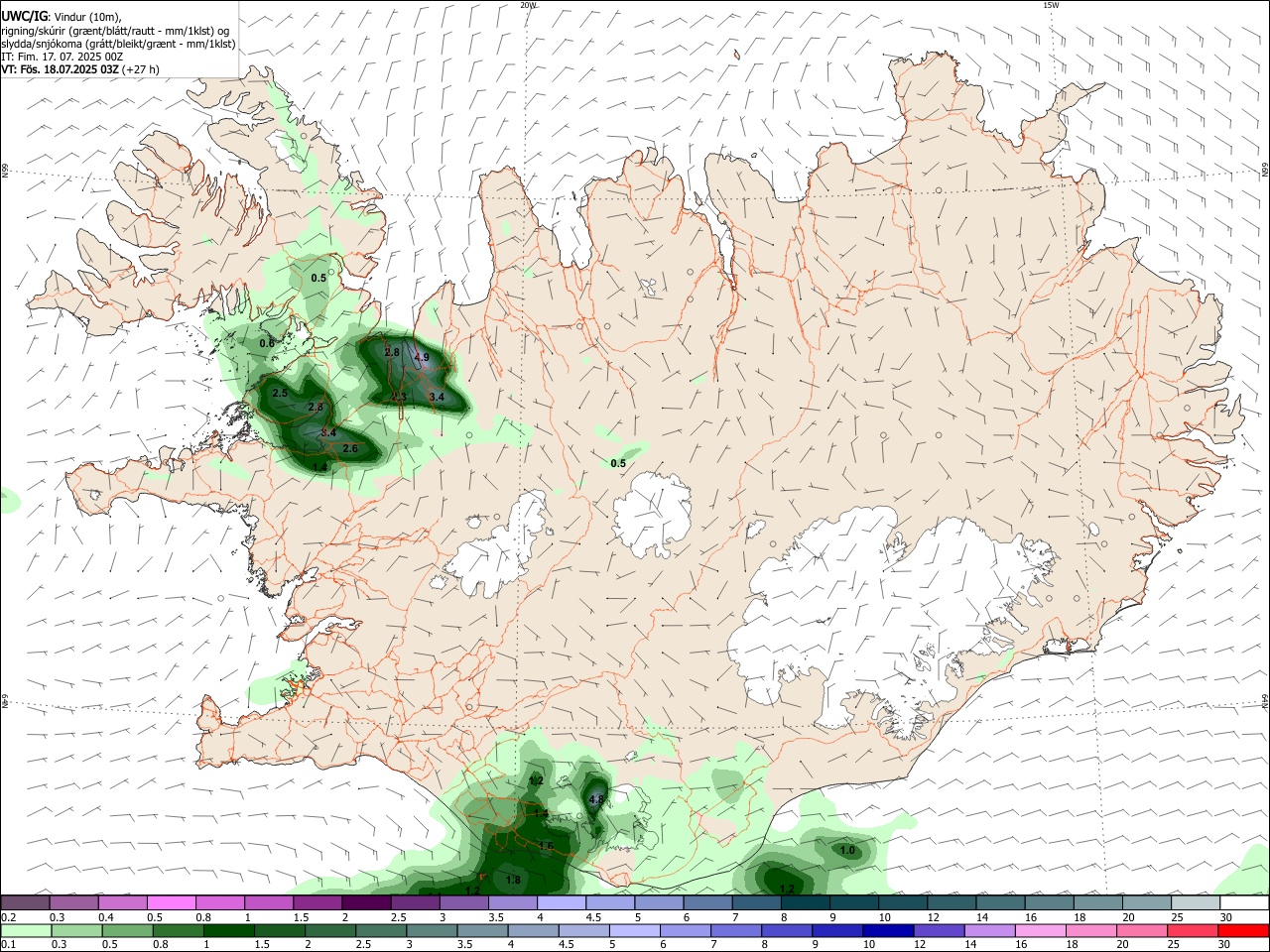Click the 20W longitude label

(529, 5)
